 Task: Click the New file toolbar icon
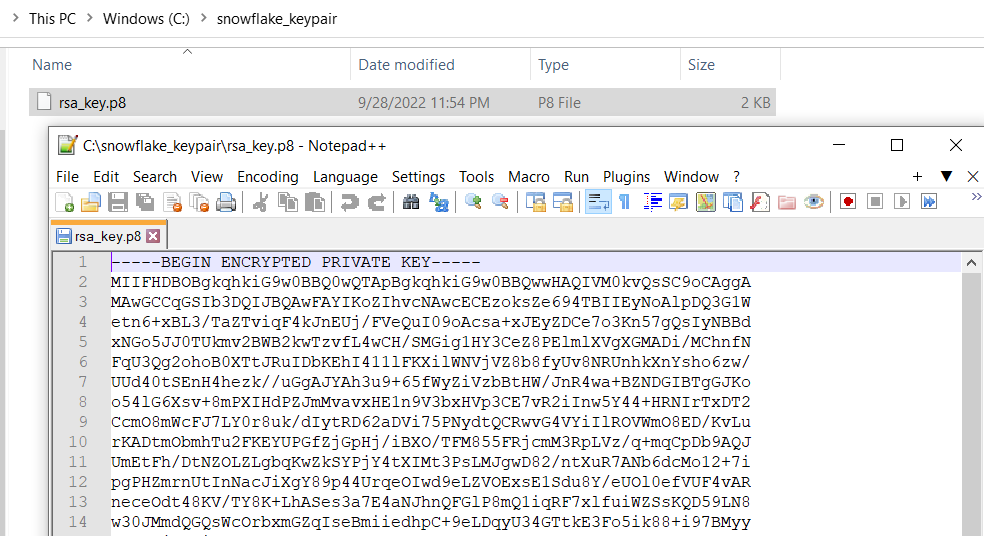65,203
